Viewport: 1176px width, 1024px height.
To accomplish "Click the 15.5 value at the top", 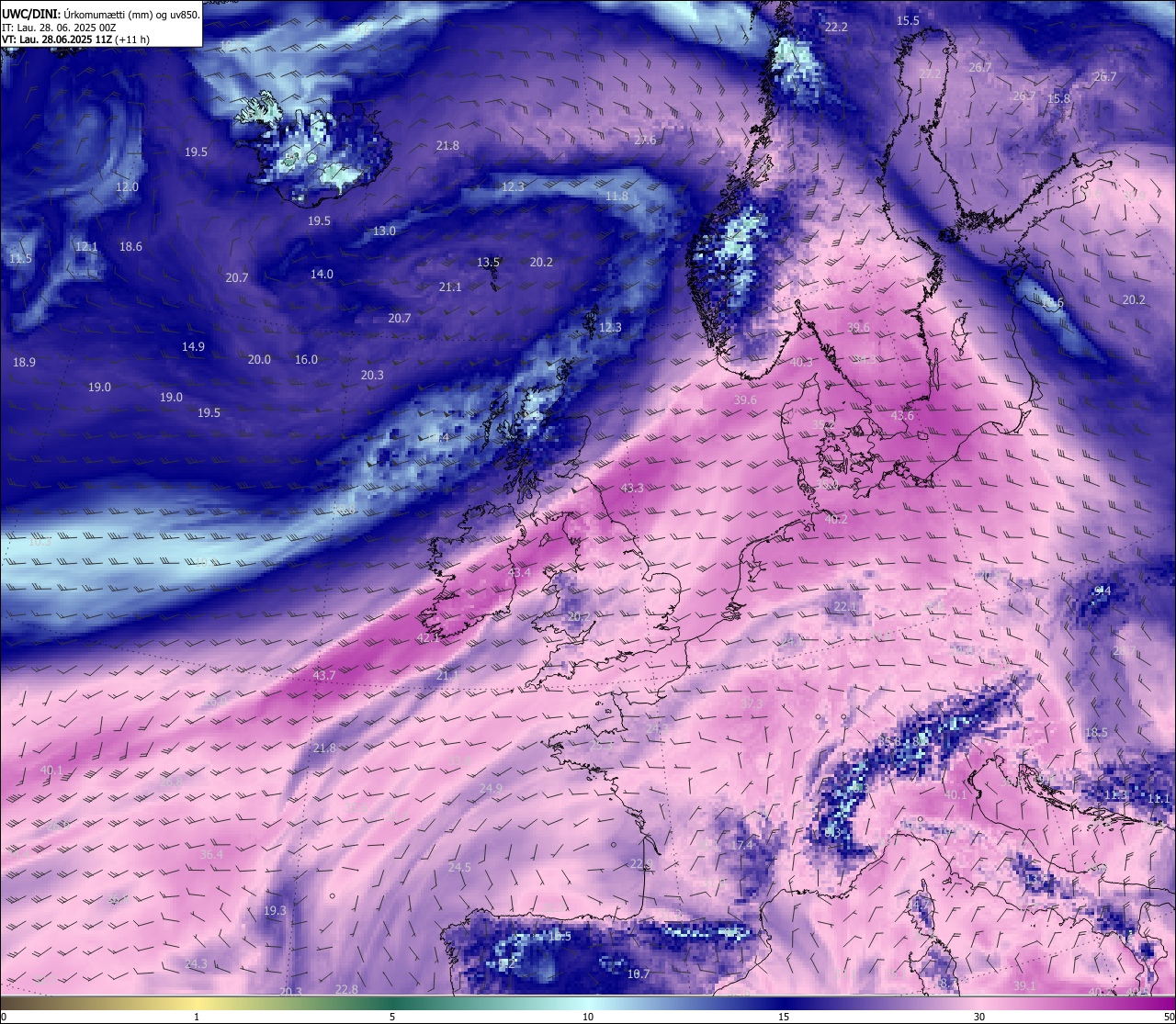I will (x=908, y=20).
